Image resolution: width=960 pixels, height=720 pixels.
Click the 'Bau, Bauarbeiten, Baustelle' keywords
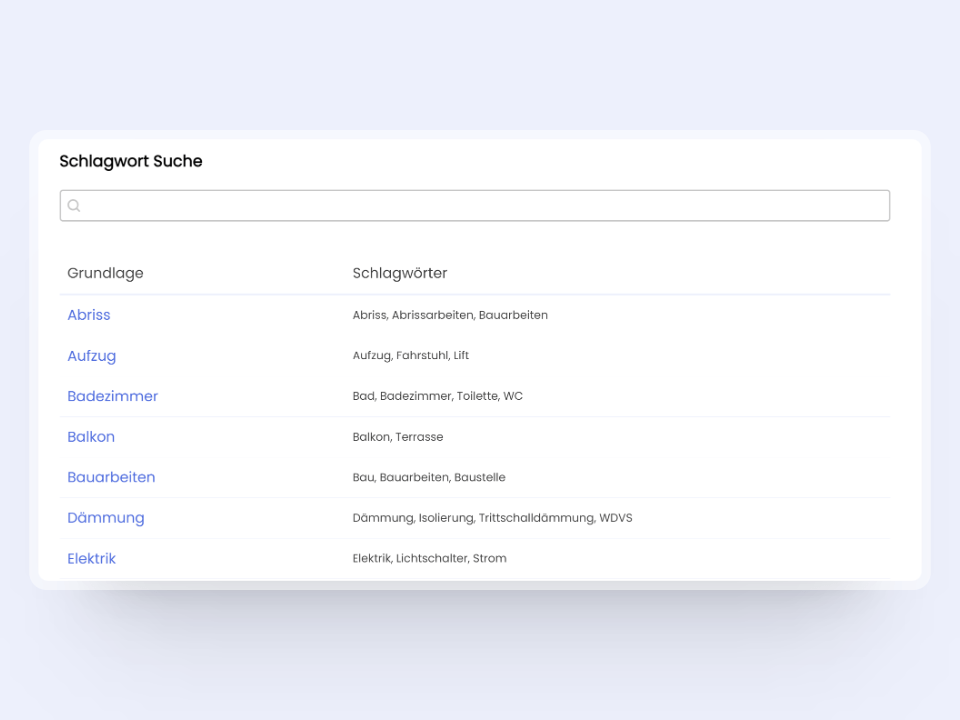coord(429,478)
